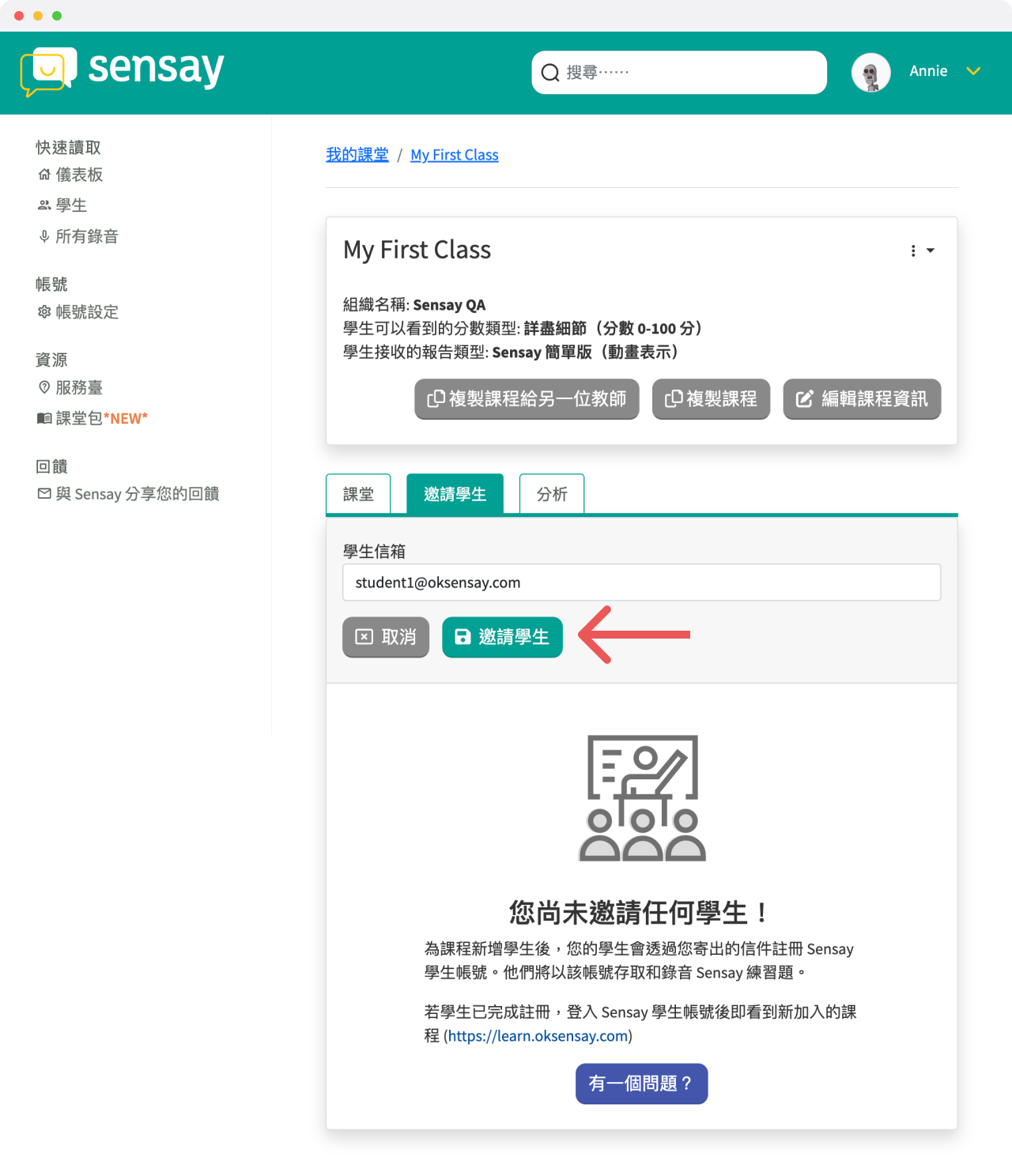Click the 組織名稱: Sensay QA text
The width and height of the screenshot is (1012, 1176).
[x=414, y=305]
